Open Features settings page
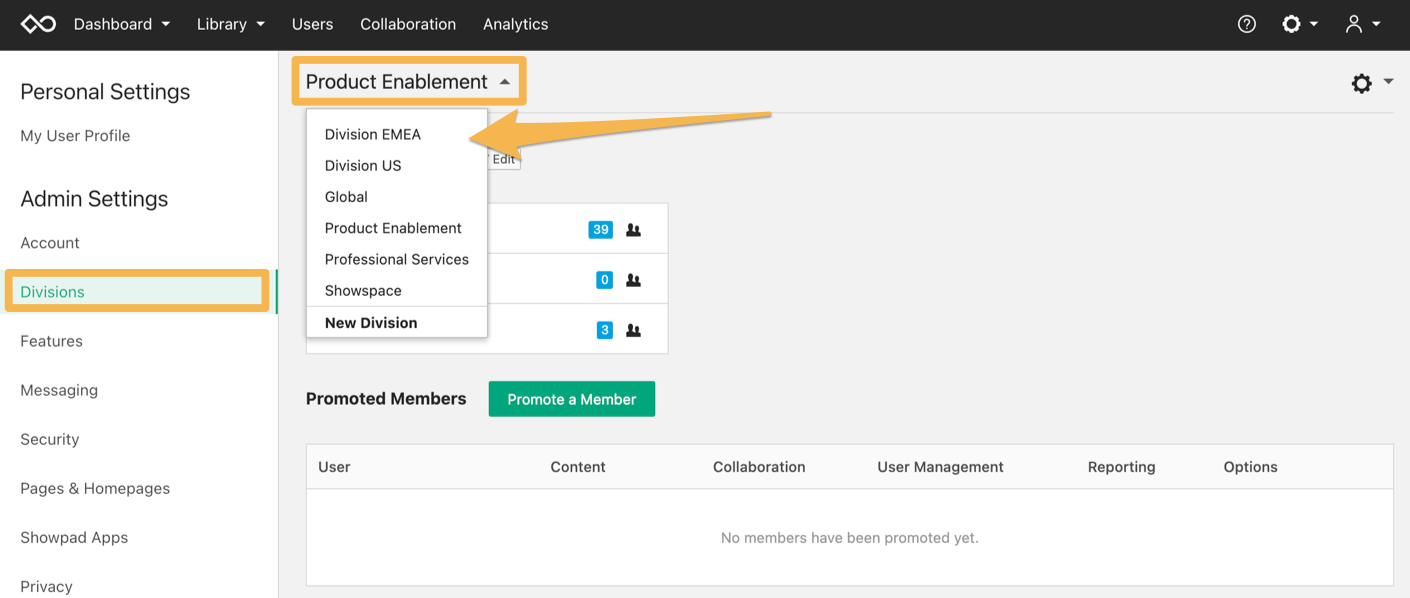 51,341
